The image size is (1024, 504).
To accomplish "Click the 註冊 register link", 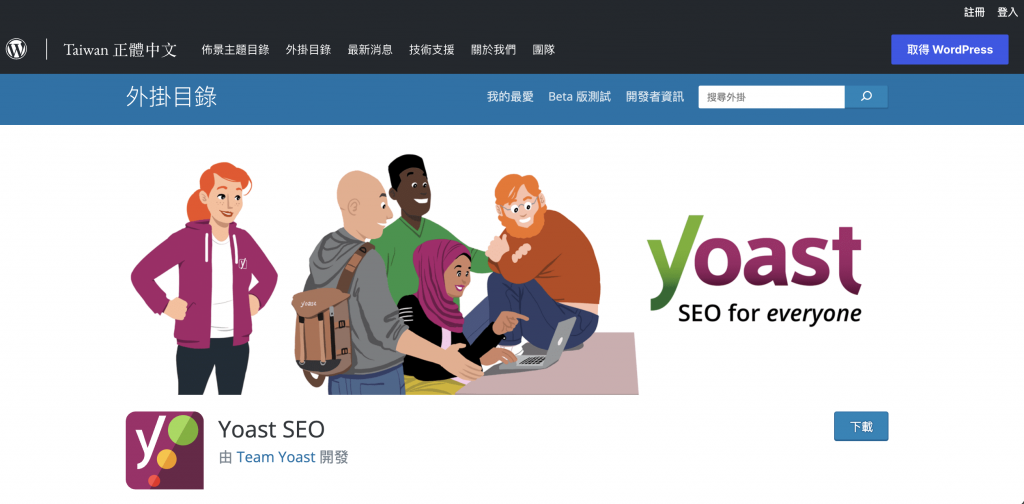I will [974, 12].
